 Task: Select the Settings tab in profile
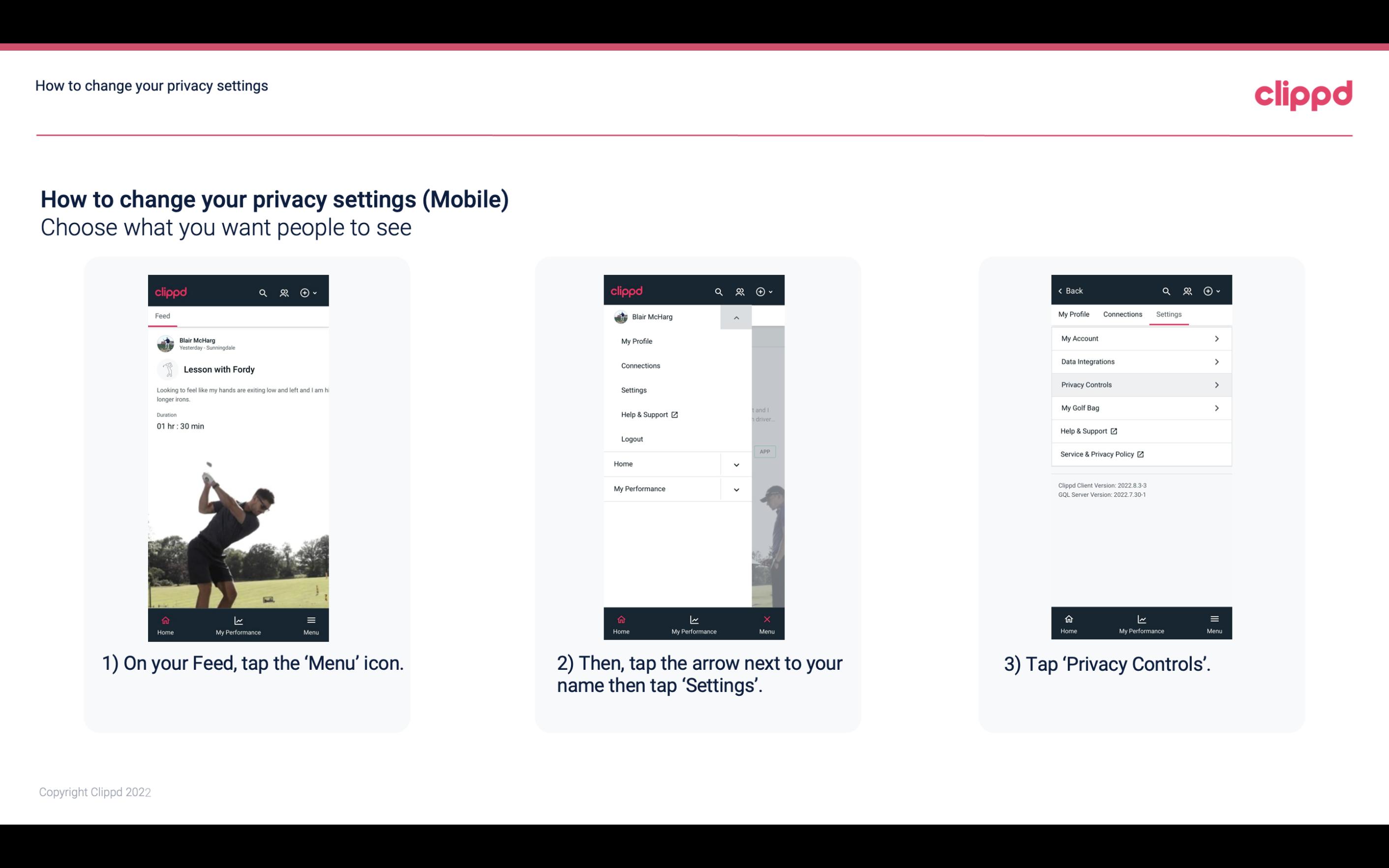point(1169,314)
